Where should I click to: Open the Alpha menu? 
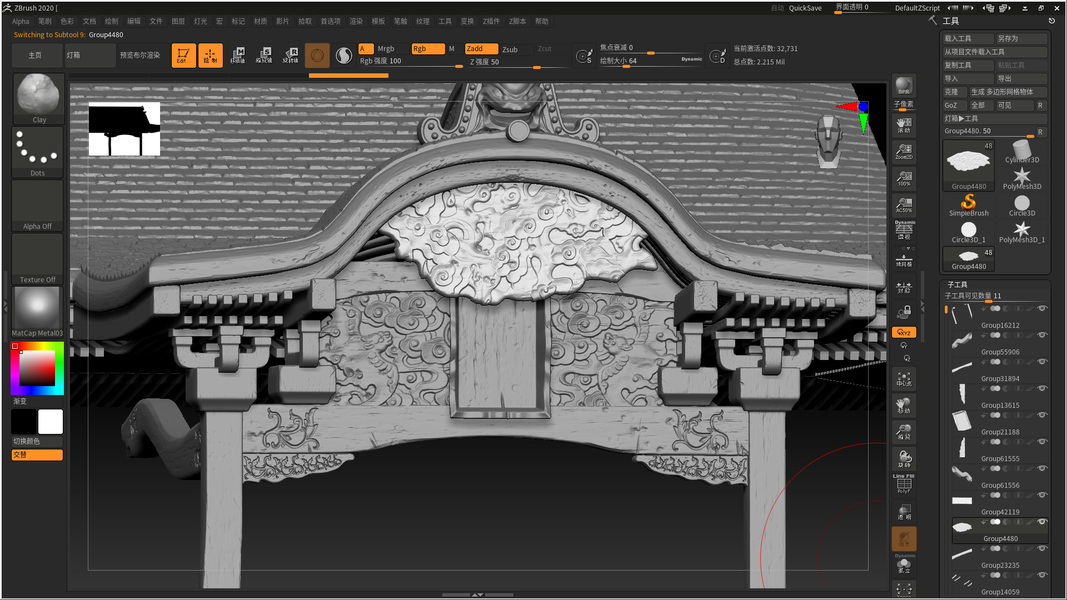click(20, 21)
